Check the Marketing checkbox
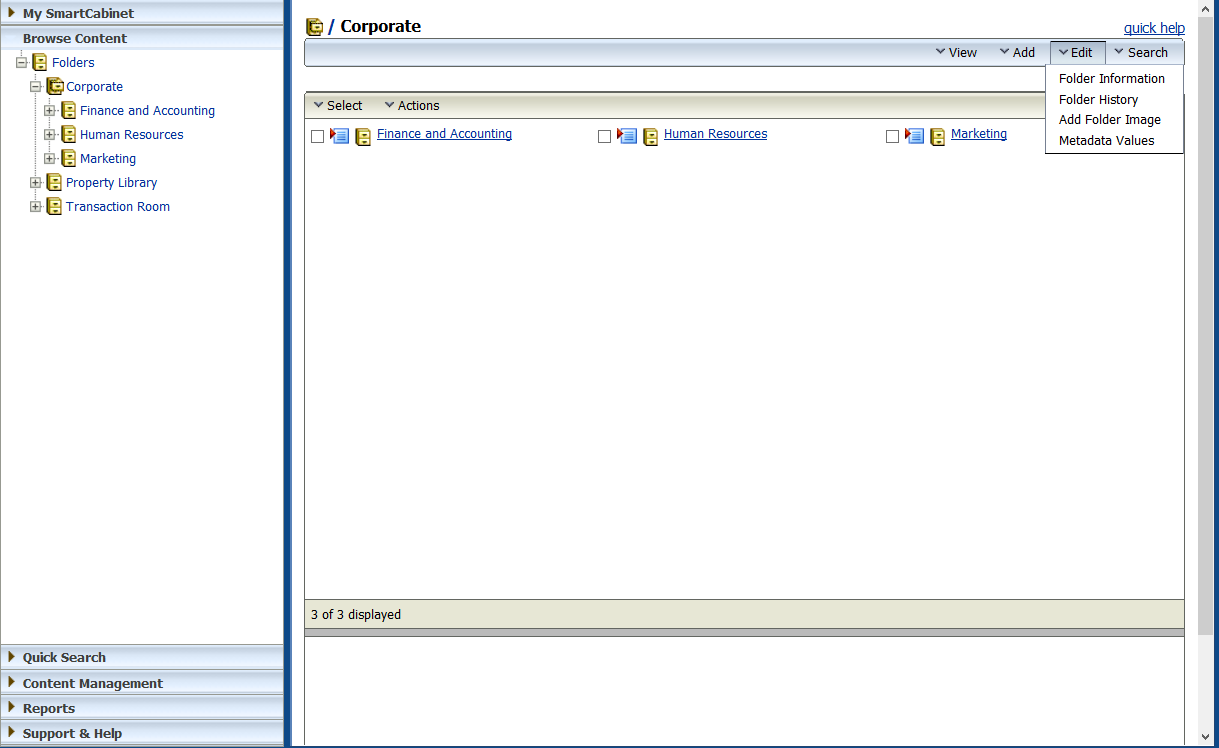 click(x=892, y=136)
